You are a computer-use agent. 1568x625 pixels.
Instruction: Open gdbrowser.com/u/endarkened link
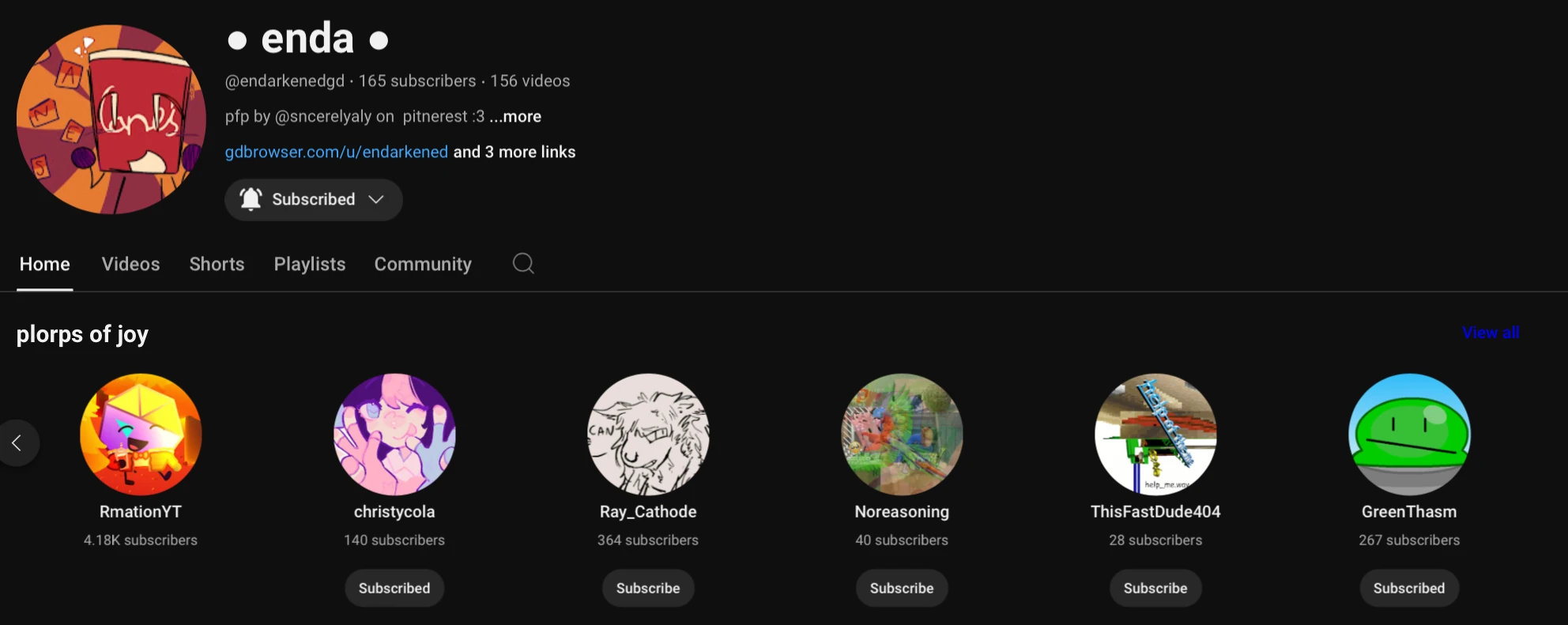(x=336, y=152)
